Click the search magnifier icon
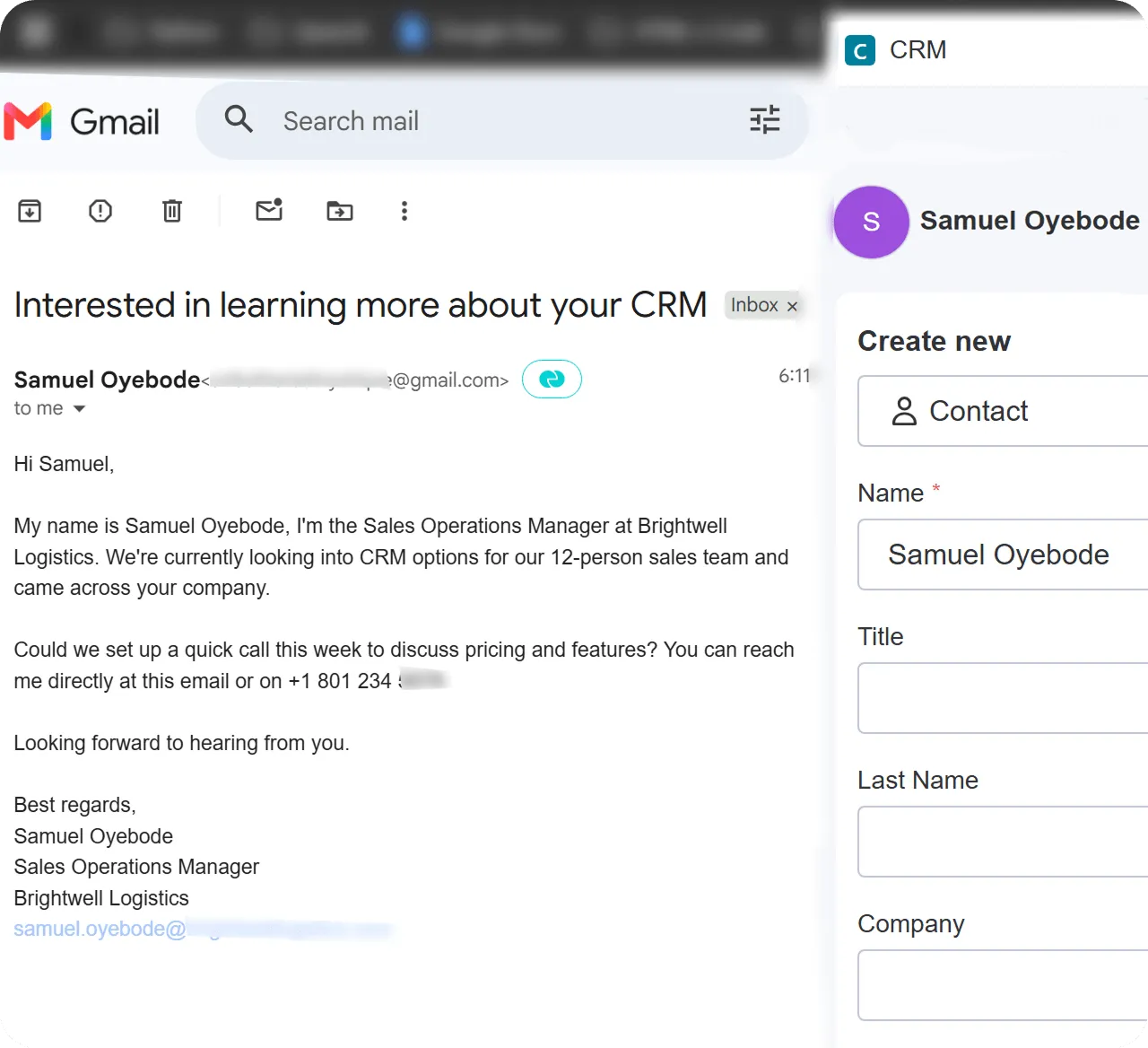Viewport: 1148px width, 1048px height. (x=239, y=119)
